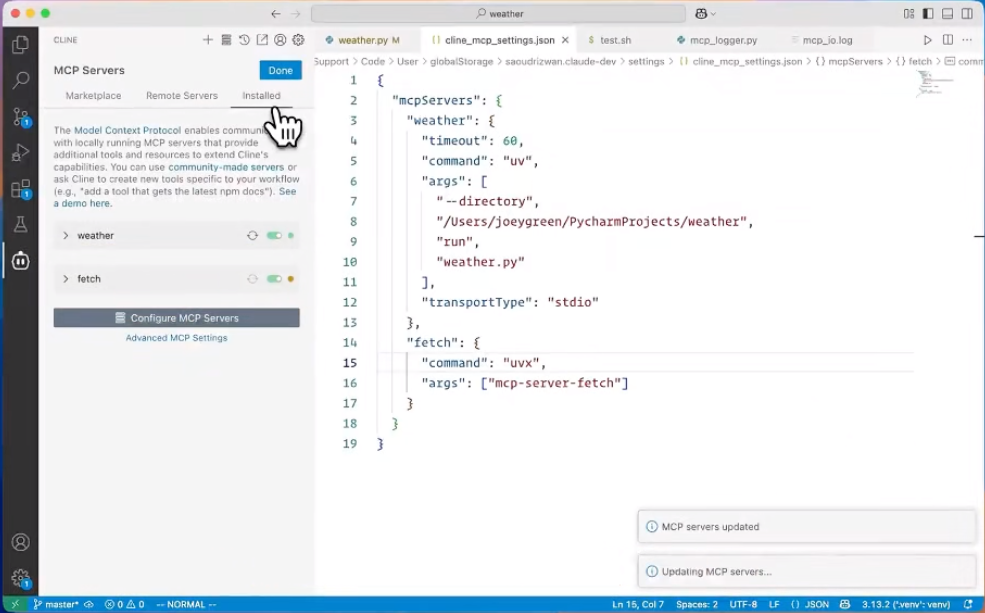This screenshot has width=985, height=613.
Task: Open the Extensions view
Action: click(x=21, y=188)
